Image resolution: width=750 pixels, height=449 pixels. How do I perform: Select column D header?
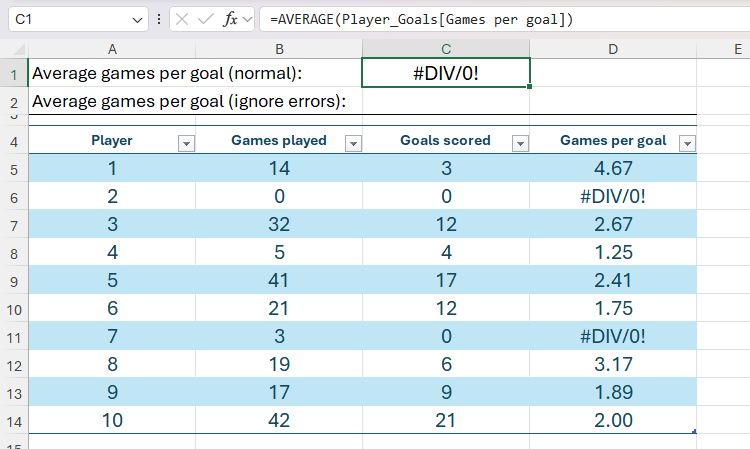[613, 48]
